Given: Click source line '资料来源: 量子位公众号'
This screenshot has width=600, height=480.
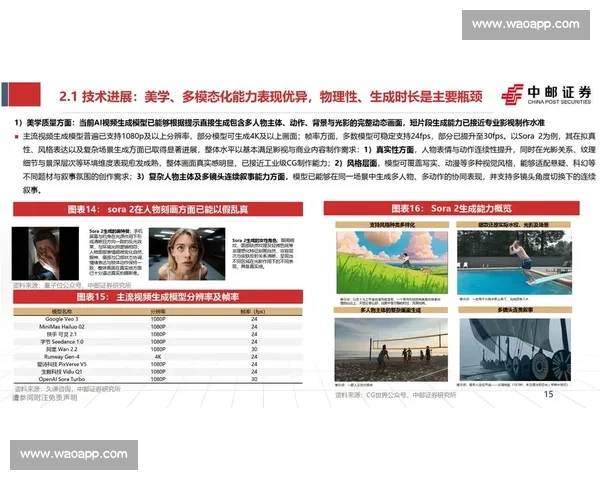Looking at the screenshot, I should pos(72,285).
